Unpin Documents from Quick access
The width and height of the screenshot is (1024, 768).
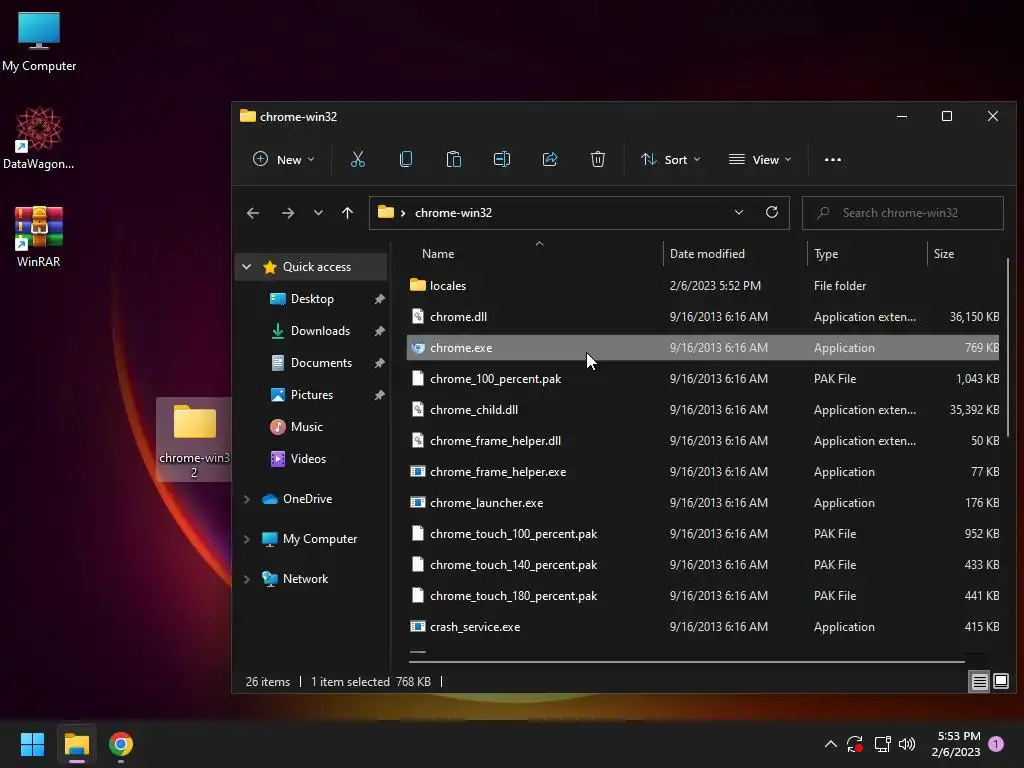[379, 363]
